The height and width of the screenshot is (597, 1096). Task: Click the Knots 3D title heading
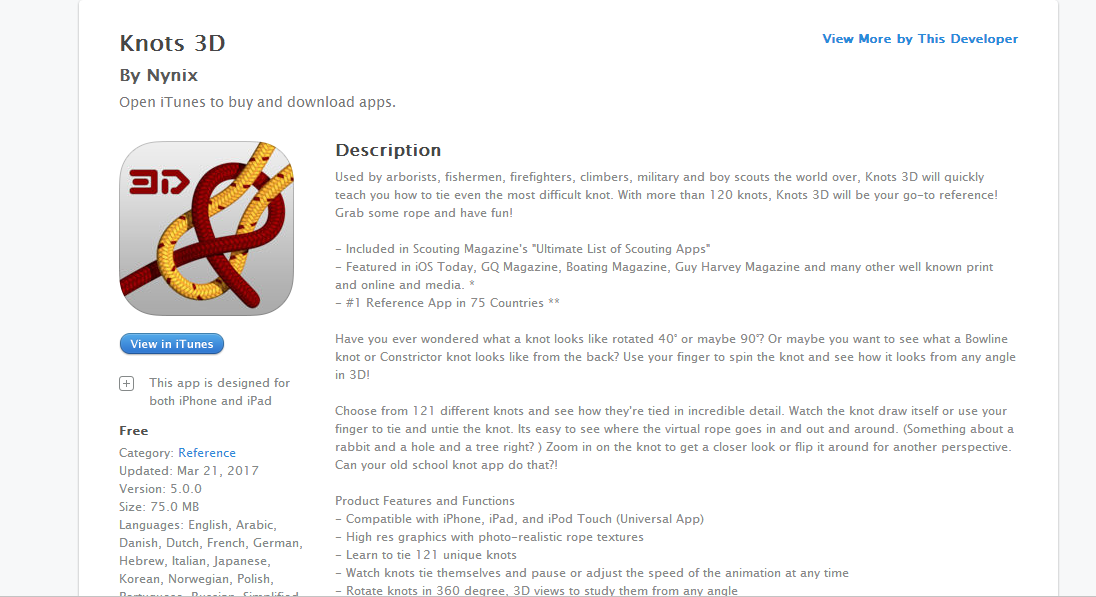coord(172,43)
